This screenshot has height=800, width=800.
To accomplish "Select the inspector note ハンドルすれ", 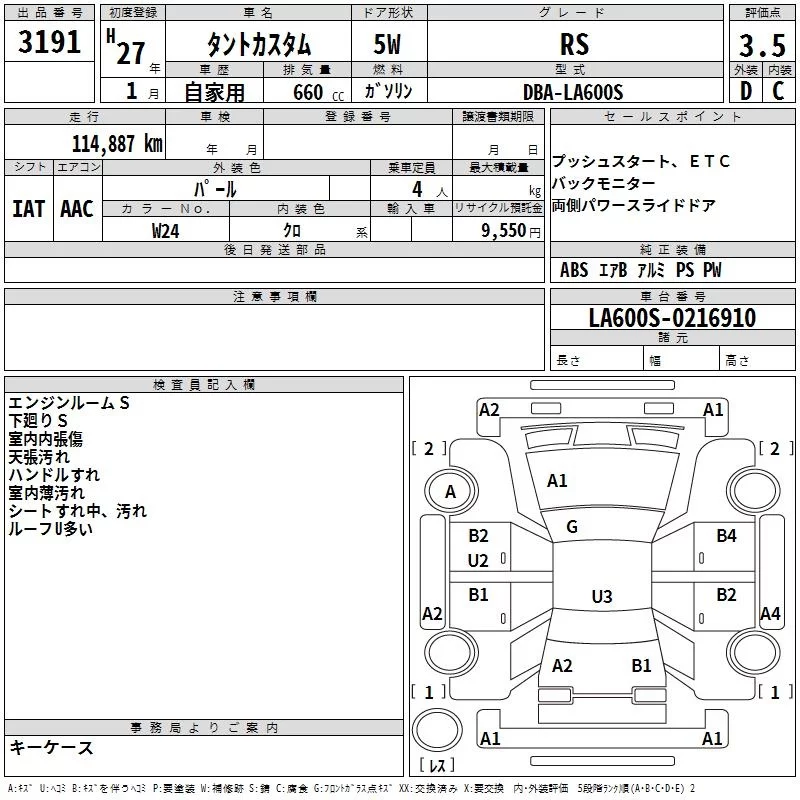I will pyautogui.click(x=54, y=474).
